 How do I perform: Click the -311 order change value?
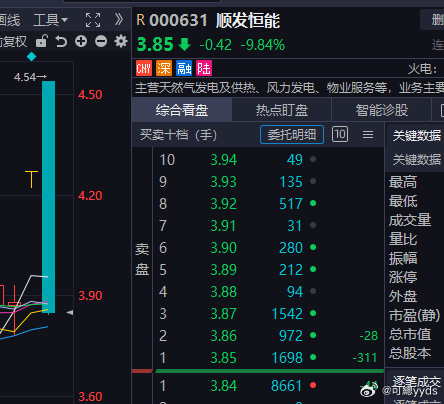[x=365, y=358]
